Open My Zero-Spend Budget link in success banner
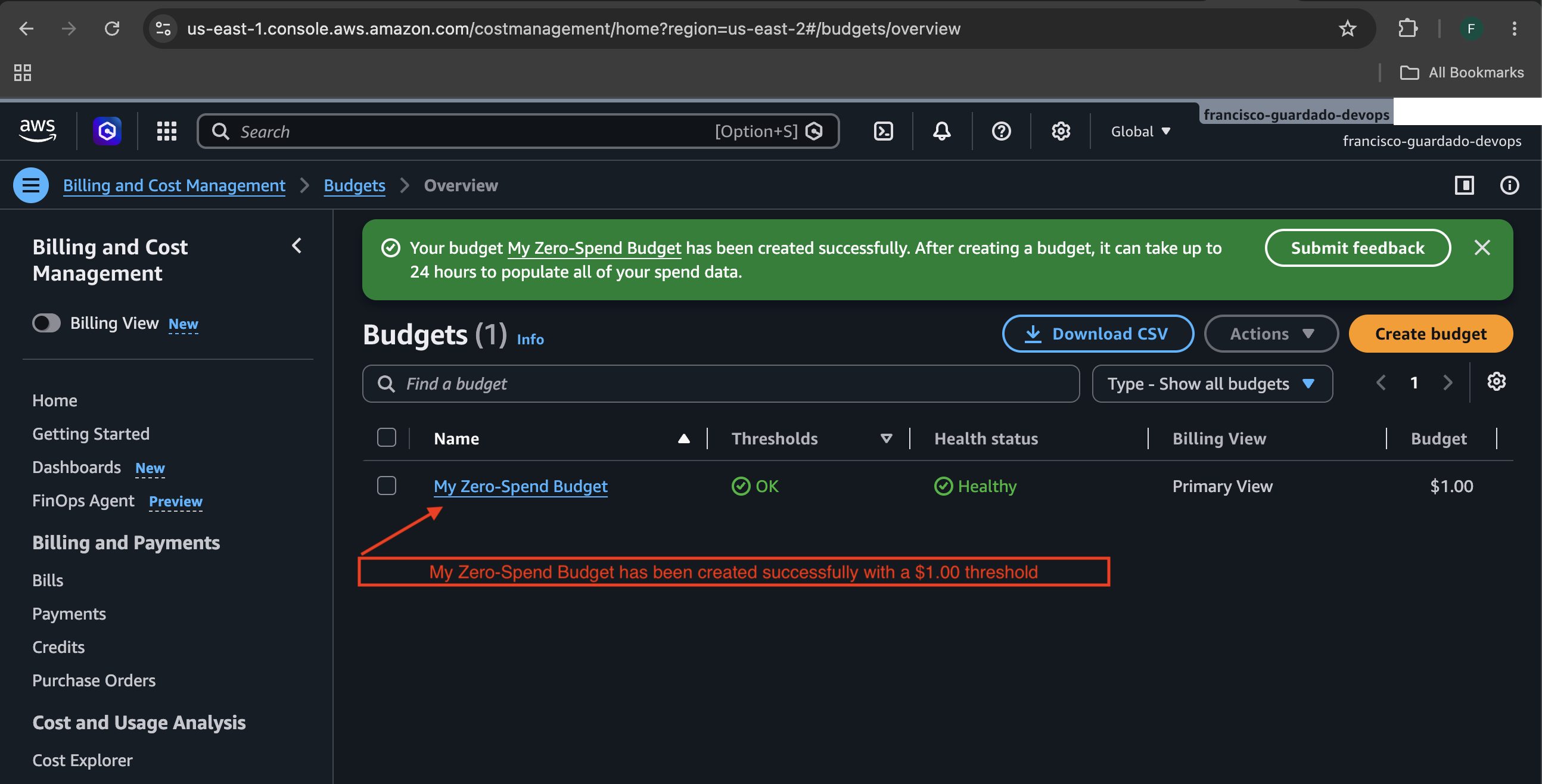This screenshot has width=1542, height=784. [594, 248]
